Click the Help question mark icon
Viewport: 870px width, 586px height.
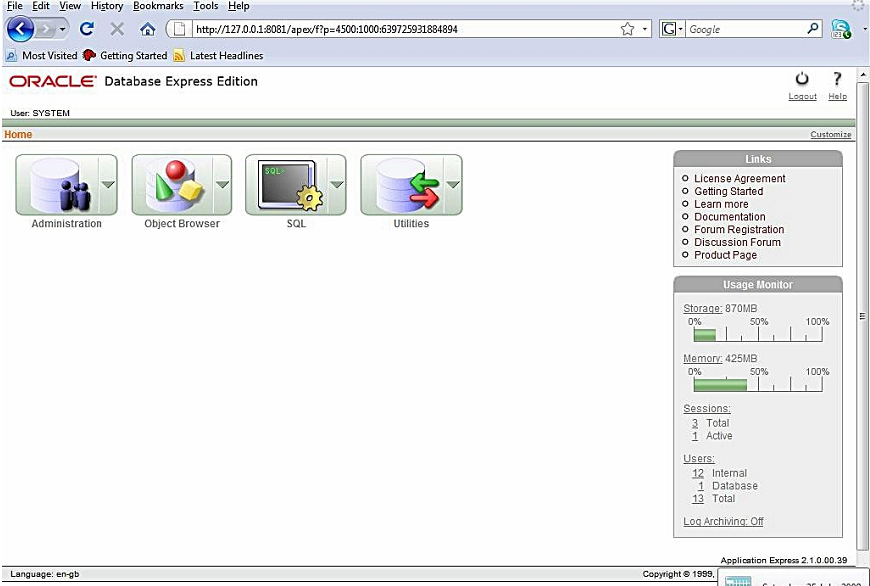pyautogui.click(x=837, y=79)
